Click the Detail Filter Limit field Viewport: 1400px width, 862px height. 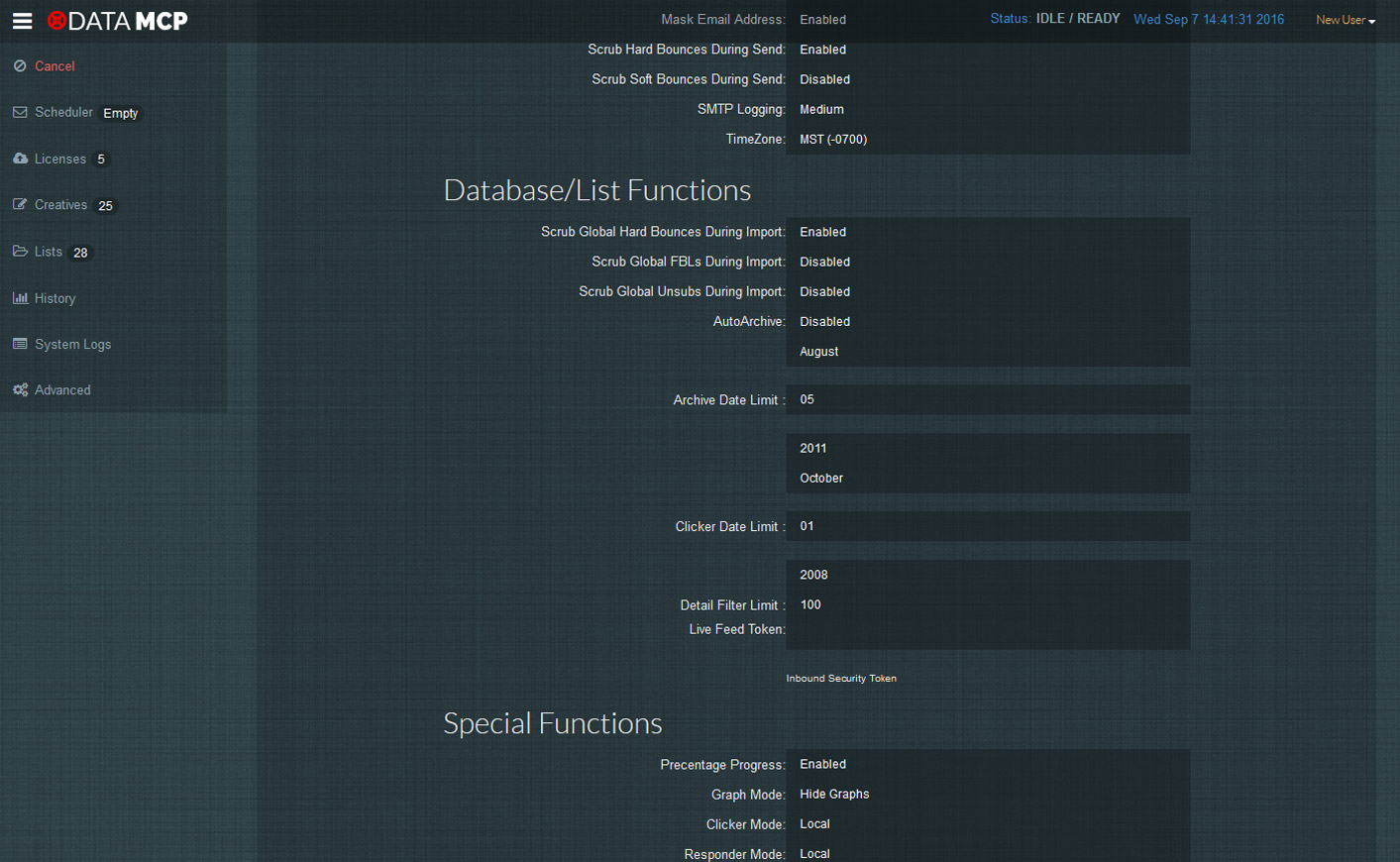click(x=988, y=604)
